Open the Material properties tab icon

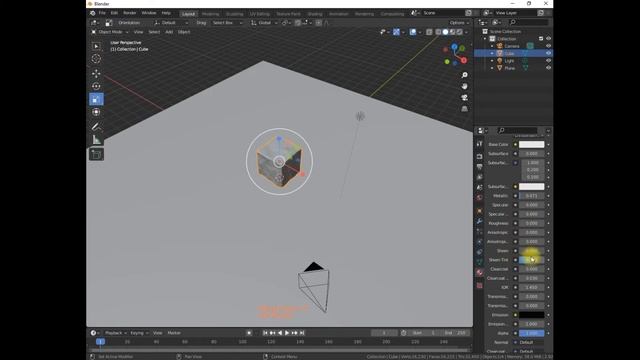(x=480, y=272)
